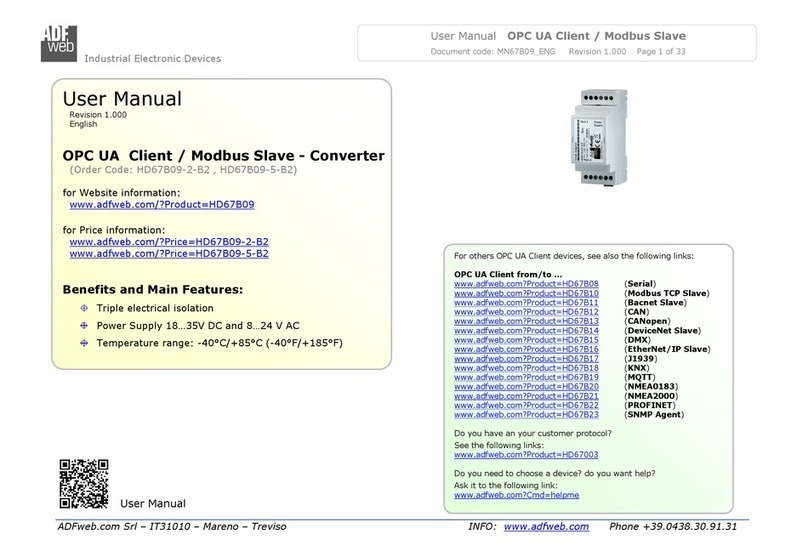Open the HD67B14 DeviceNet Slave link
808x557 pixels.
(526, 331)
